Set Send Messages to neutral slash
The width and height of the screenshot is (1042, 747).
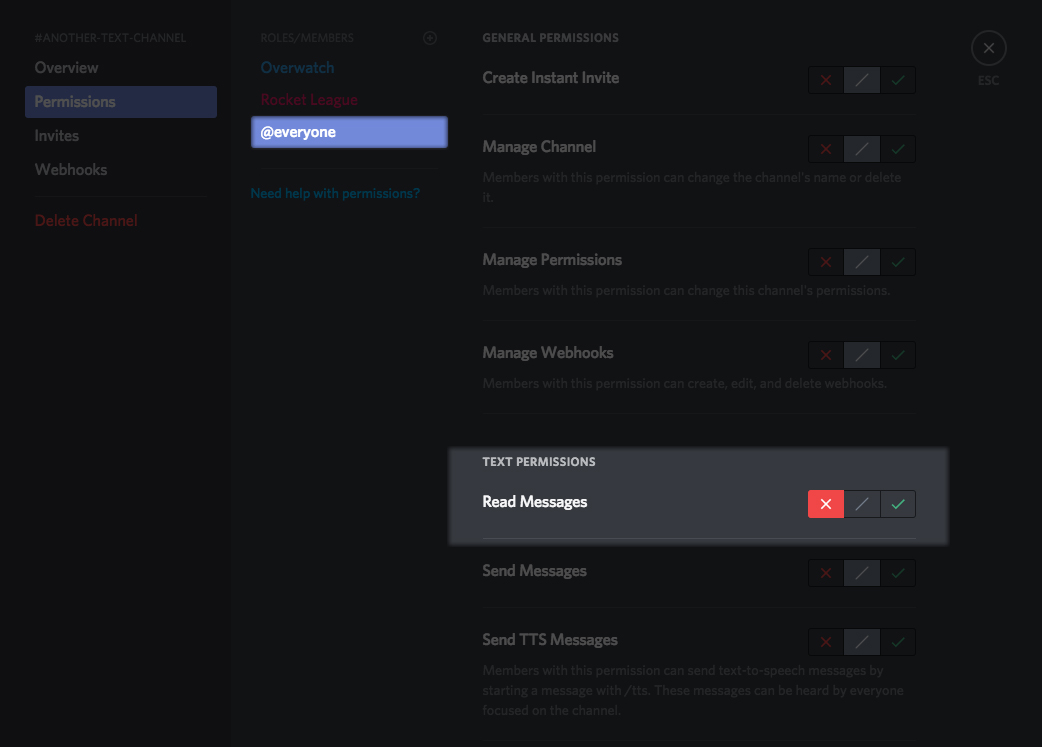pos(862,574)
